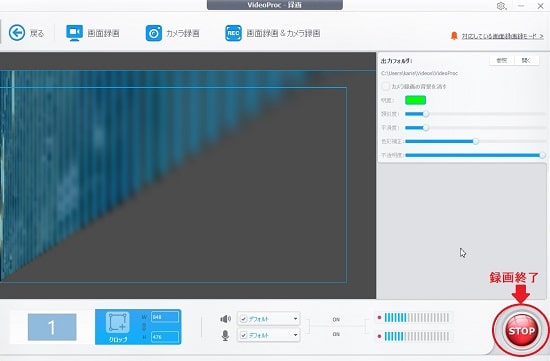
Task: Click the speaker ON status label
Action: (x=336, y=320)
